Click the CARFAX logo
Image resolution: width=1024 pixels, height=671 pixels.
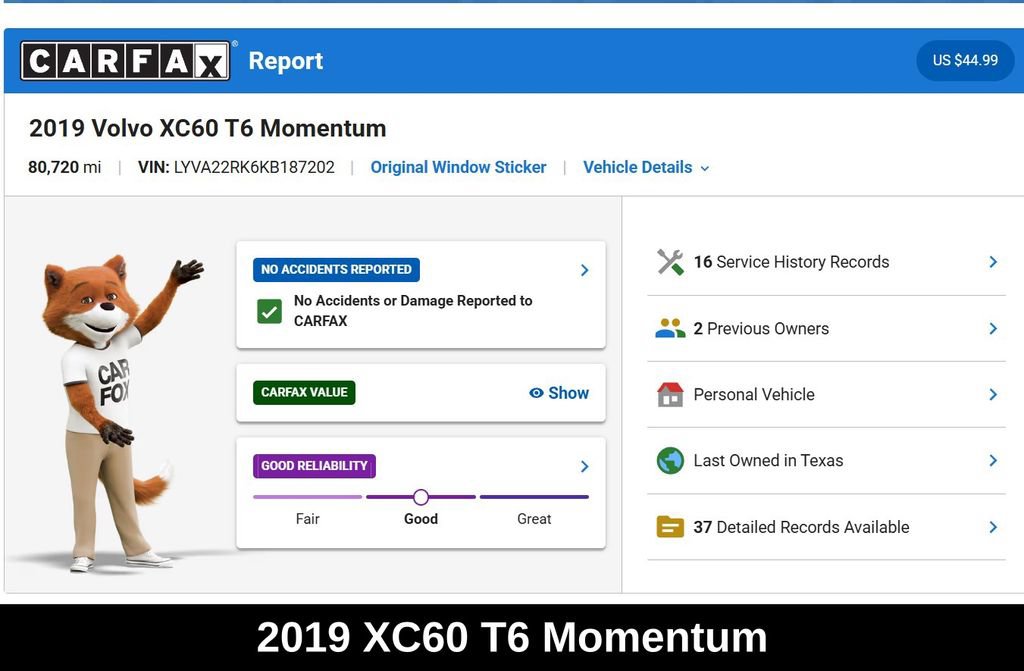(x=125, y=61)
